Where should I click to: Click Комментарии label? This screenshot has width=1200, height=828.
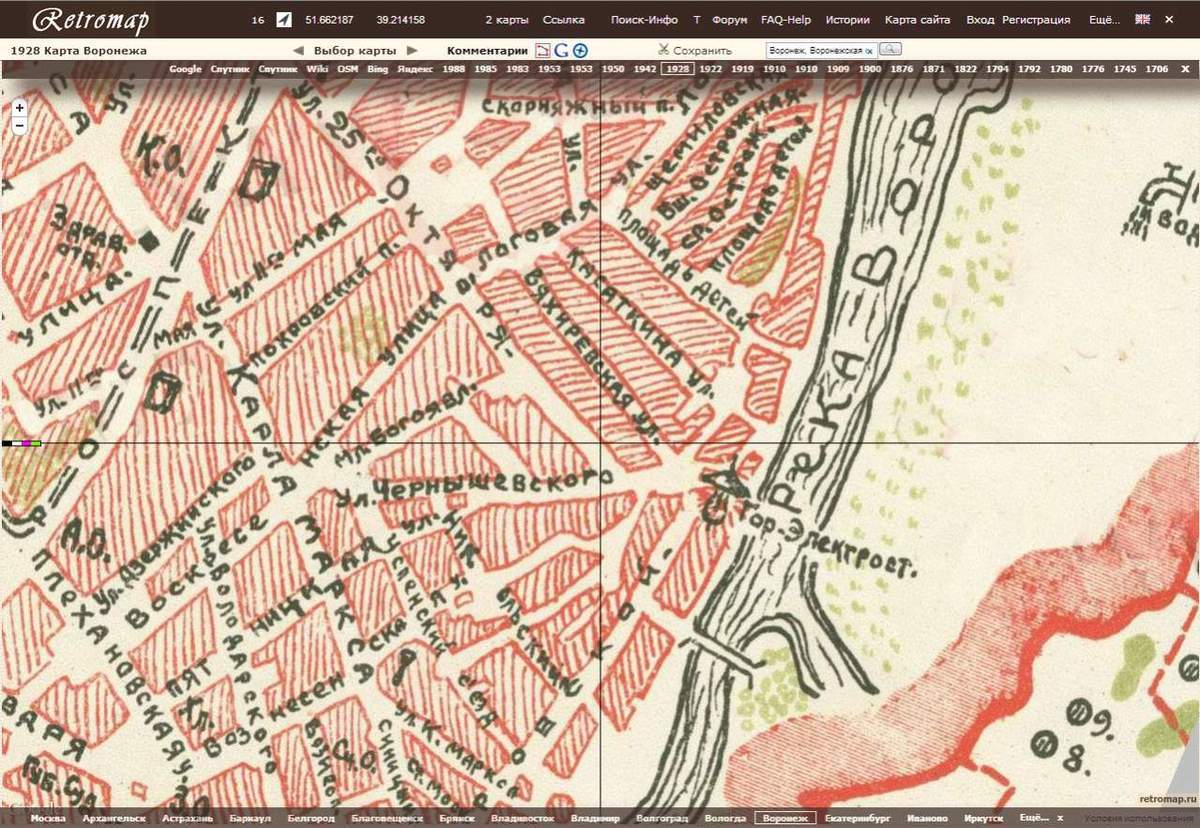(487, 50)
